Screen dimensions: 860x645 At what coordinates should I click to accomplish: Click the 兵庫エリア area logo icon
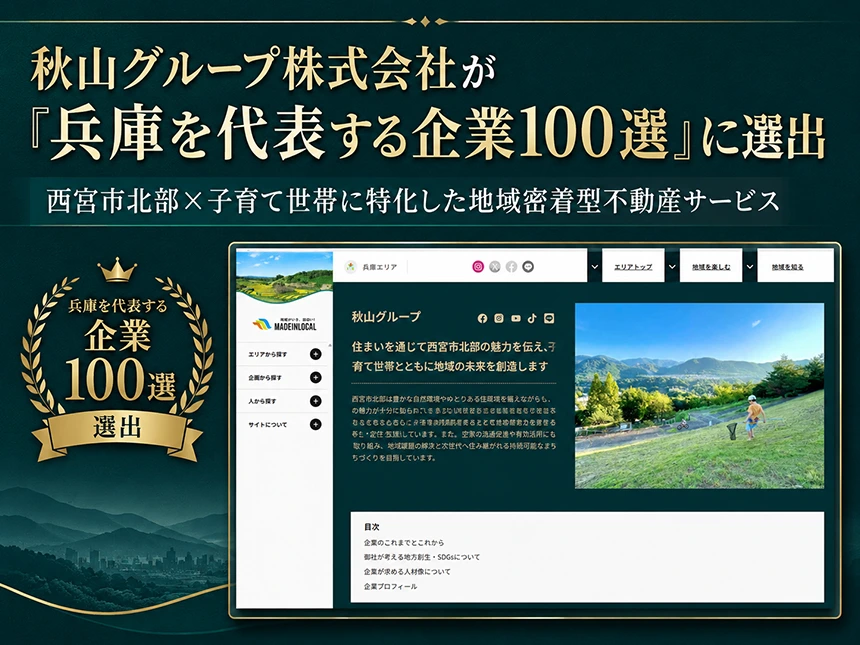tap(350, 267)
